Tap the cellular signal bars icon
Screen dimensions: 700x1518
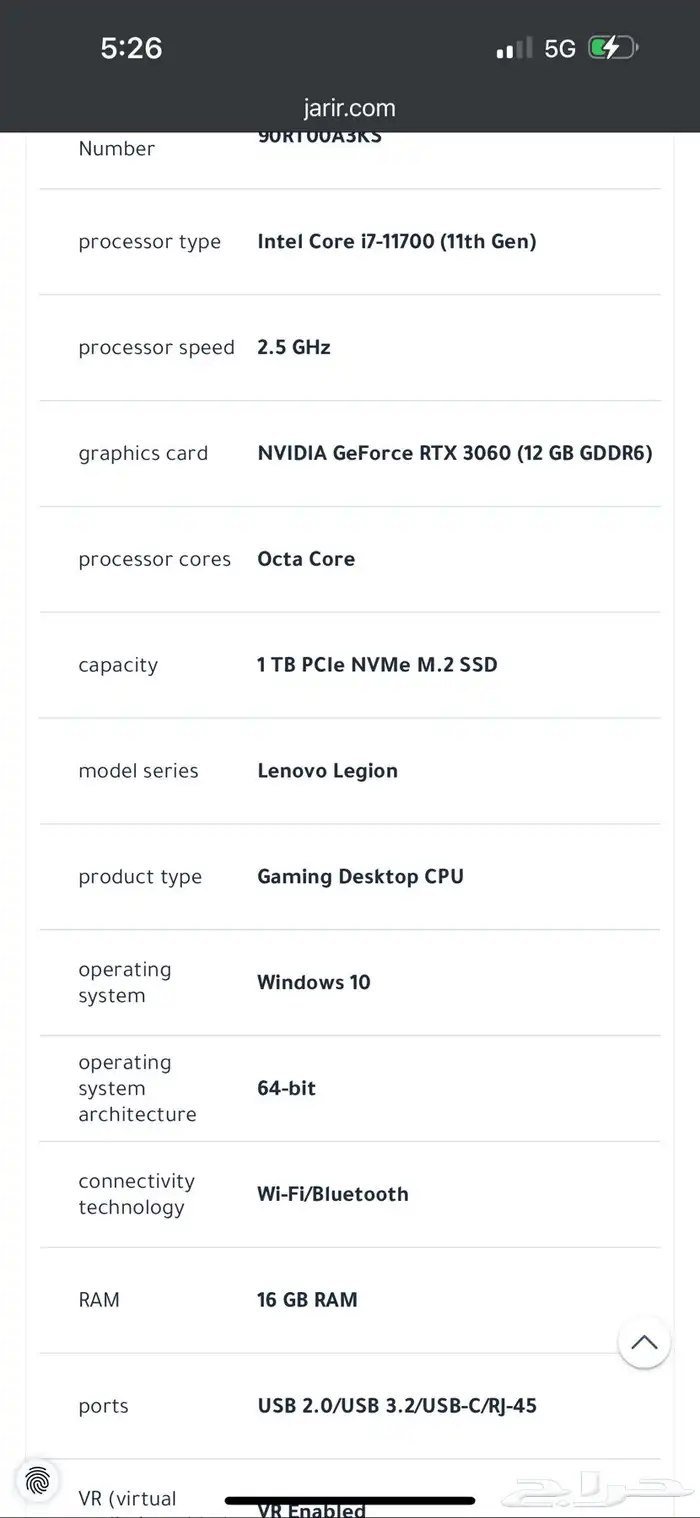pyautogui.click(x=515, y=49)
